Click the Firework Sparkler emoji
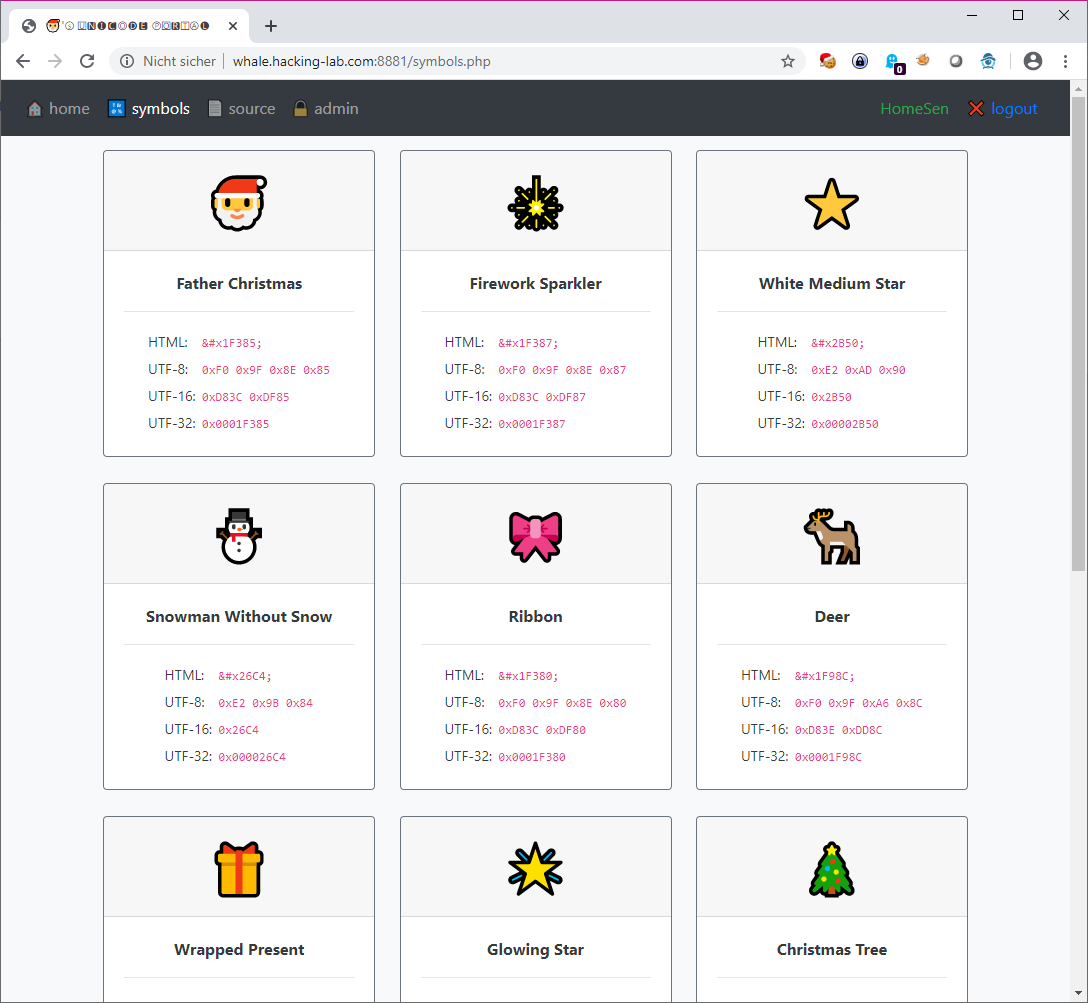 click(x=535, y=203)
